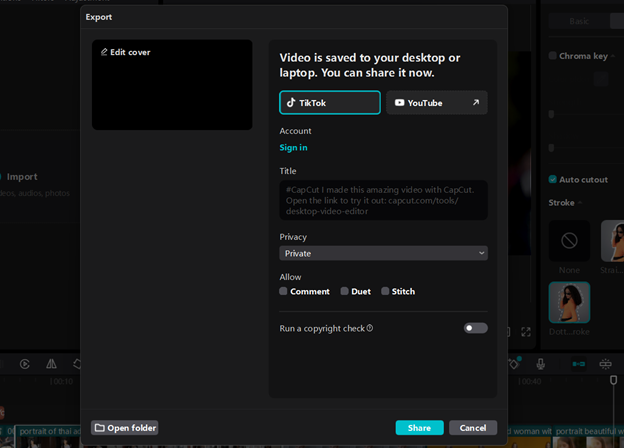Image resolution: width=624 pixels, height=448 pixels.
Task: Click the second Chroma key slider handle
Action: tap(551, 148)
